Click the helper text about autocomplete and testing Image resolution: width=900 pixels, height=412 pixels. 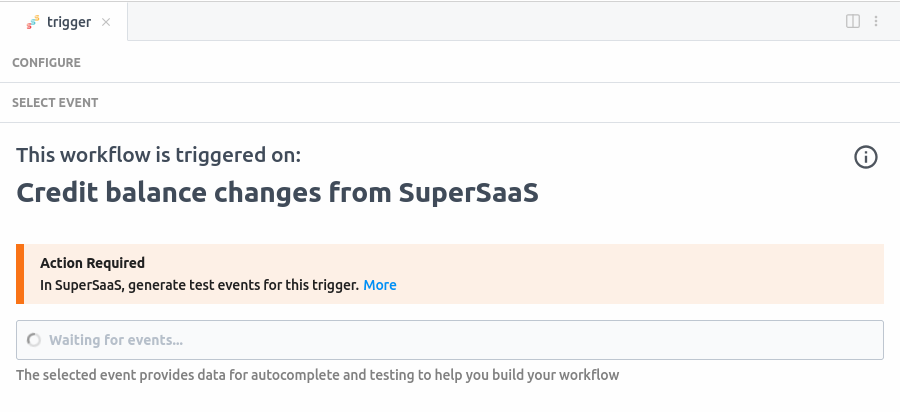317,375
